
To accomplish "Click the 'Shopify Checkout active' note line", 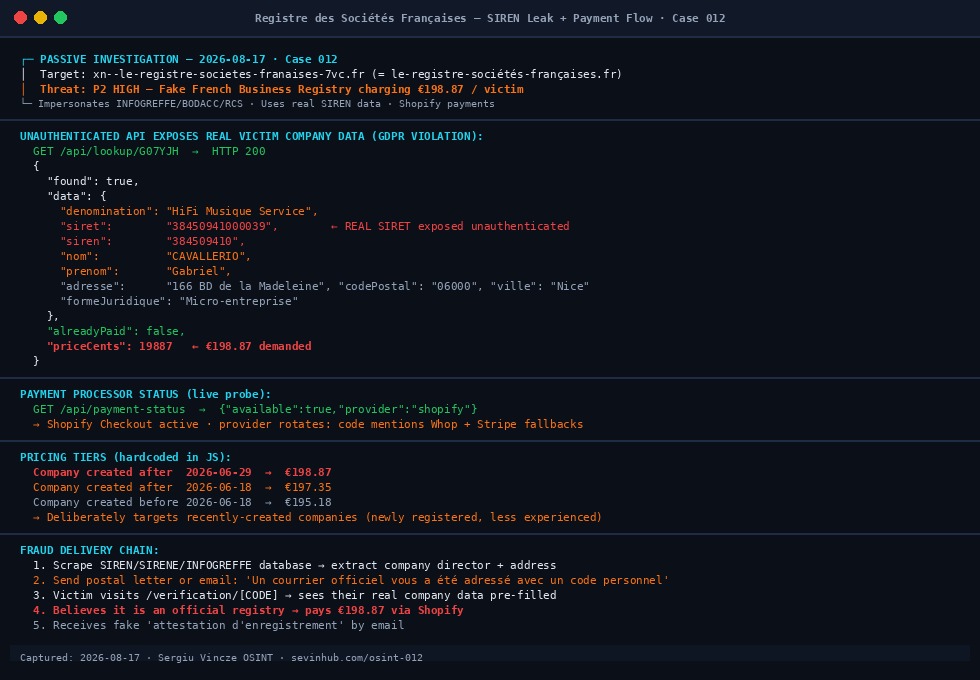I will point(308,424).
